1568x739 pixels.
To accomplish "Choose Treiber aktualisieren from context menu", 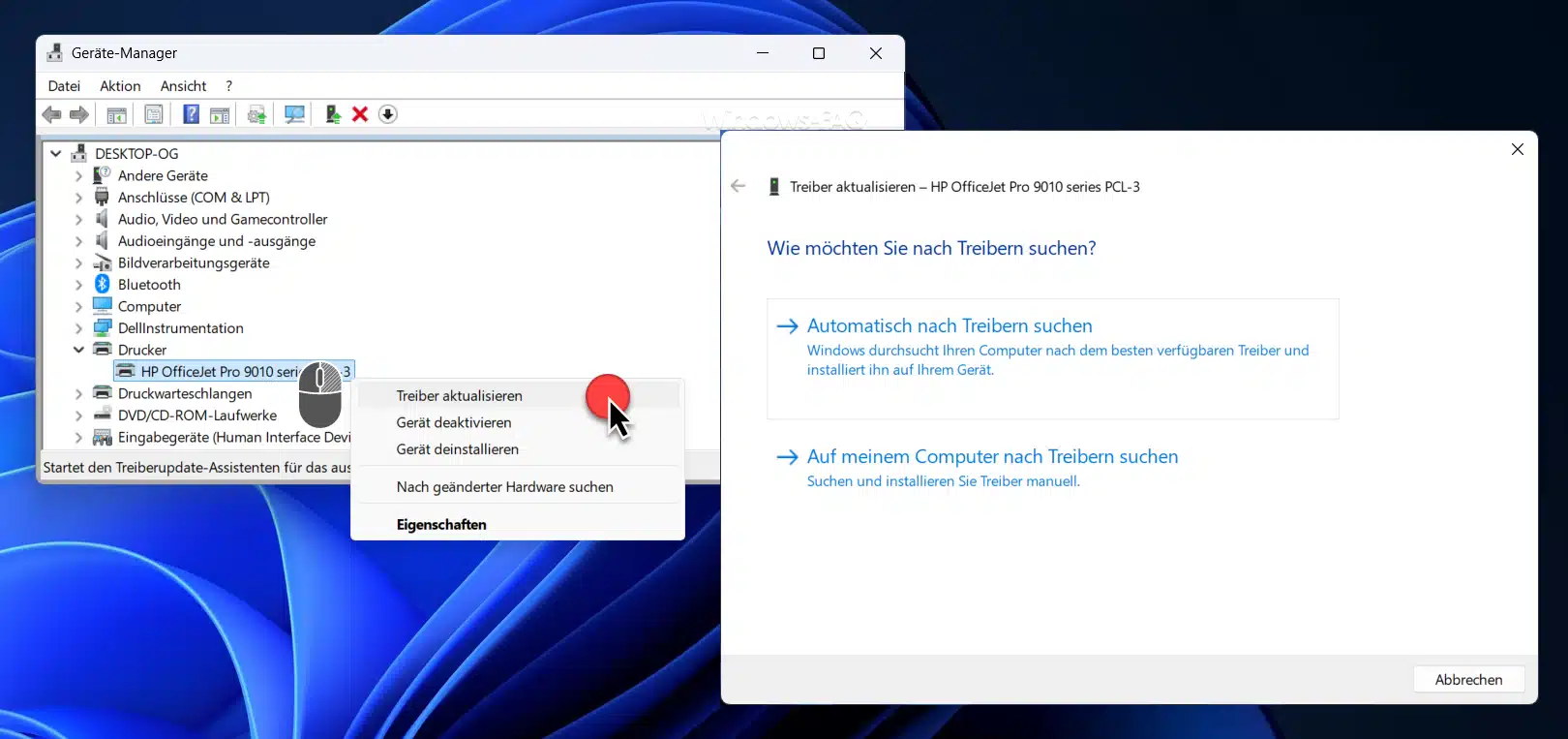I will coord(459,396).
